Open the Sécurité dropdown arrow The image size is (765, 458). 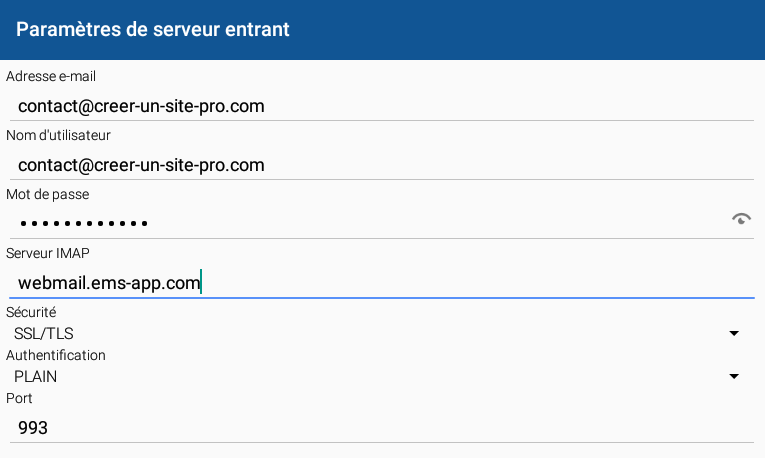click(x=734, y=333)
